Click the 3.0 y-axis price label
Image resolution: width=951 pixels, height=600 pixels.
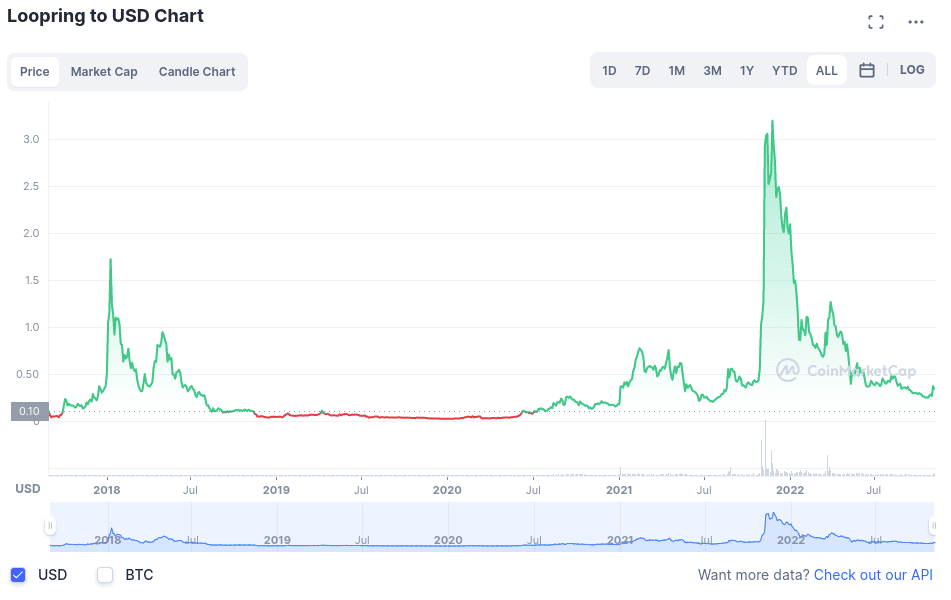pos(31,140)
